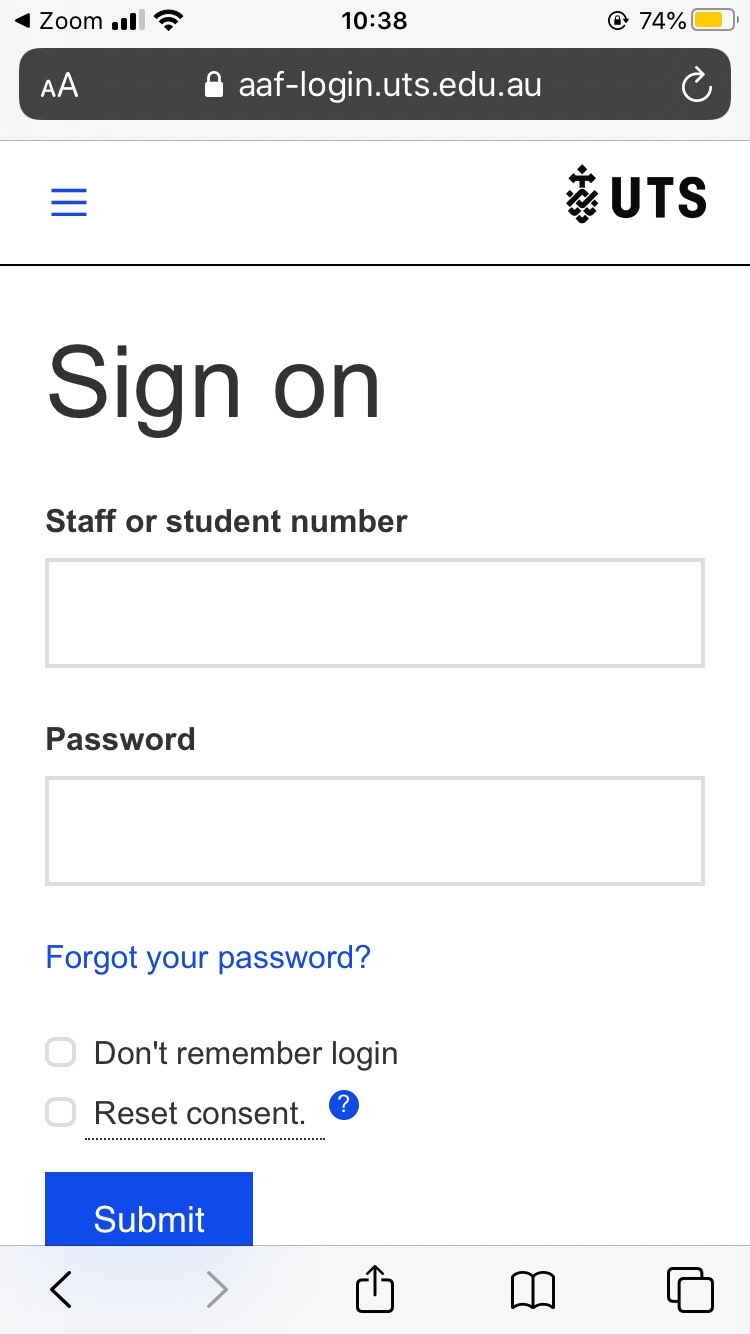This screenshot has width=750, height=1334.
Task: Tap the Don't remember login label
Action: coord(246,1053)
